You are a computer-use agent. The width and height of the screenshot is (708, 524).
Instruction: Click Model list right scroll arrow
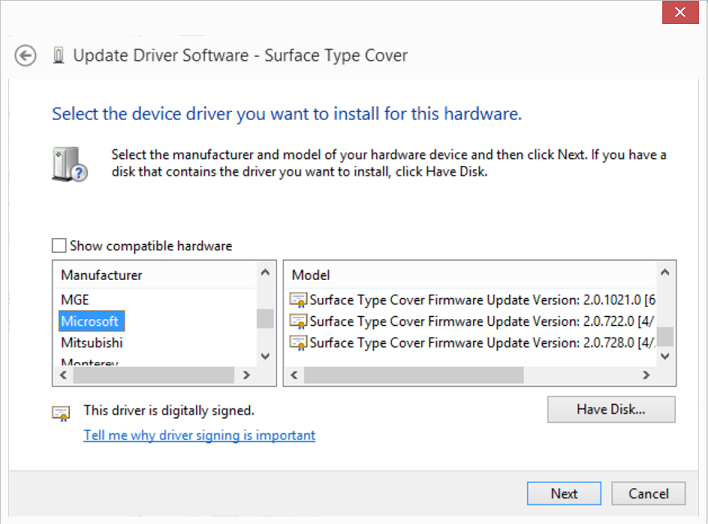(x=646, y=375)
